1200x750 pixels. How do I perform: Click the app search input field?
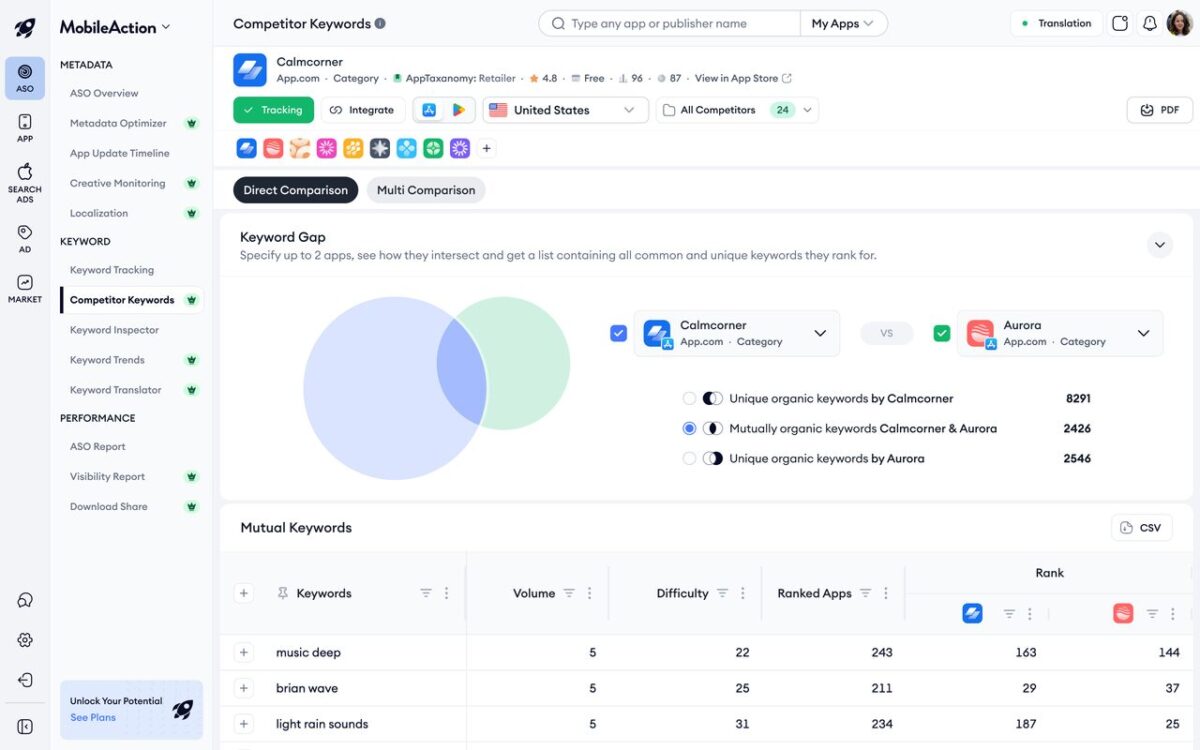[x=669, y=23]
